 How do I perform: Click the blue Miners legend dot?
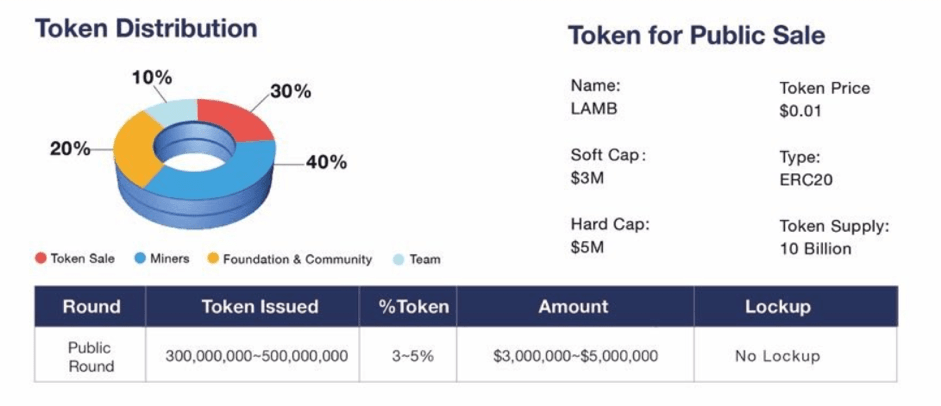pyautogui.click(x=140, y=259)
